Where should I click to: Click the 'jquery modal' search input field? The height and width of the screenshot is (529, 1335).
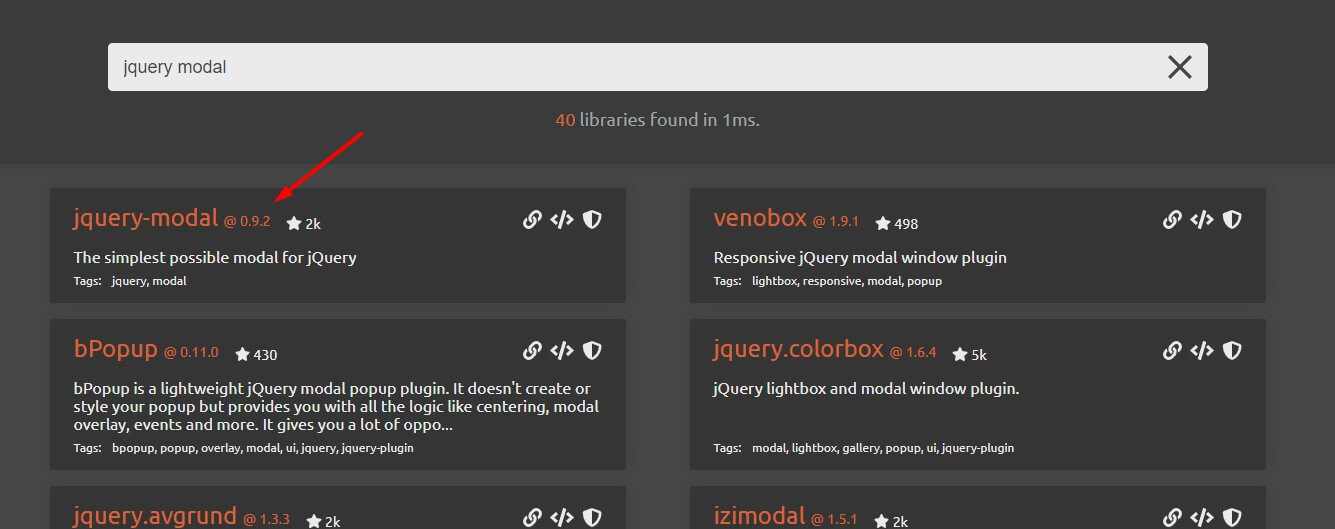click(658, 67)
